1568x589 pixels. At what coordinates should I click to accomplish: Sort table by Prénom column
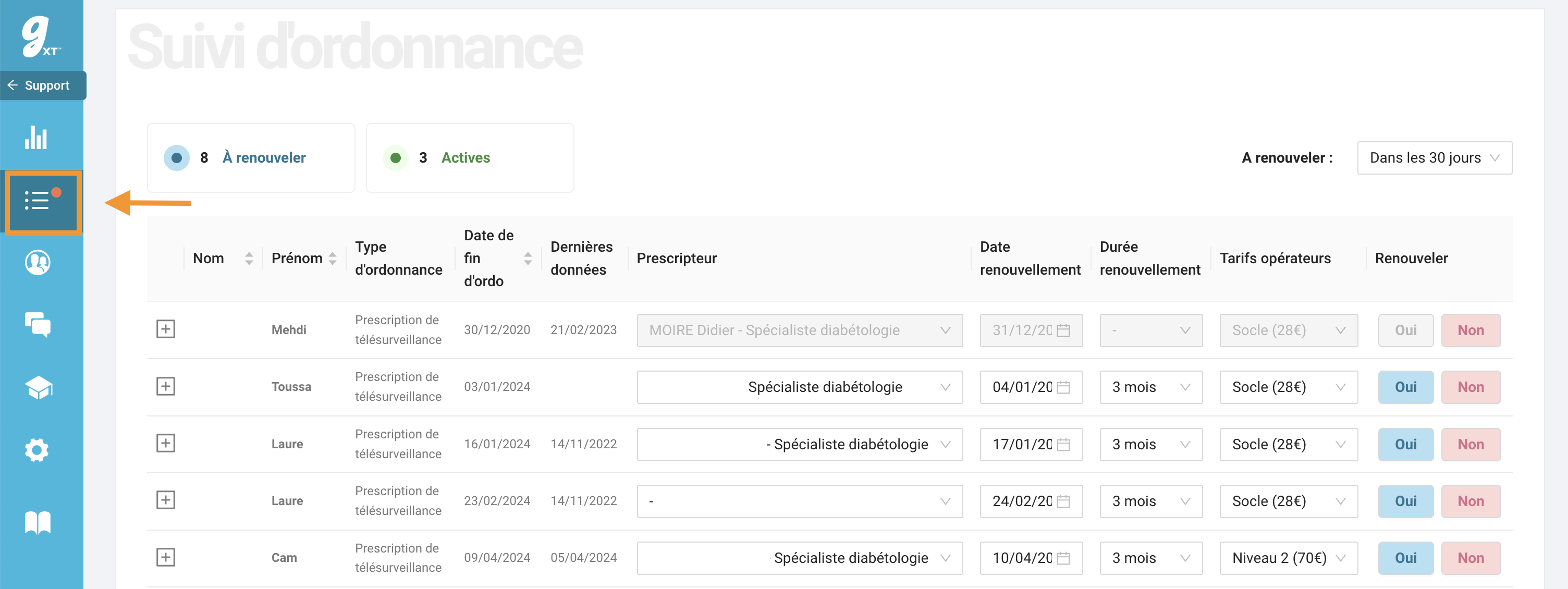point(333,259)
